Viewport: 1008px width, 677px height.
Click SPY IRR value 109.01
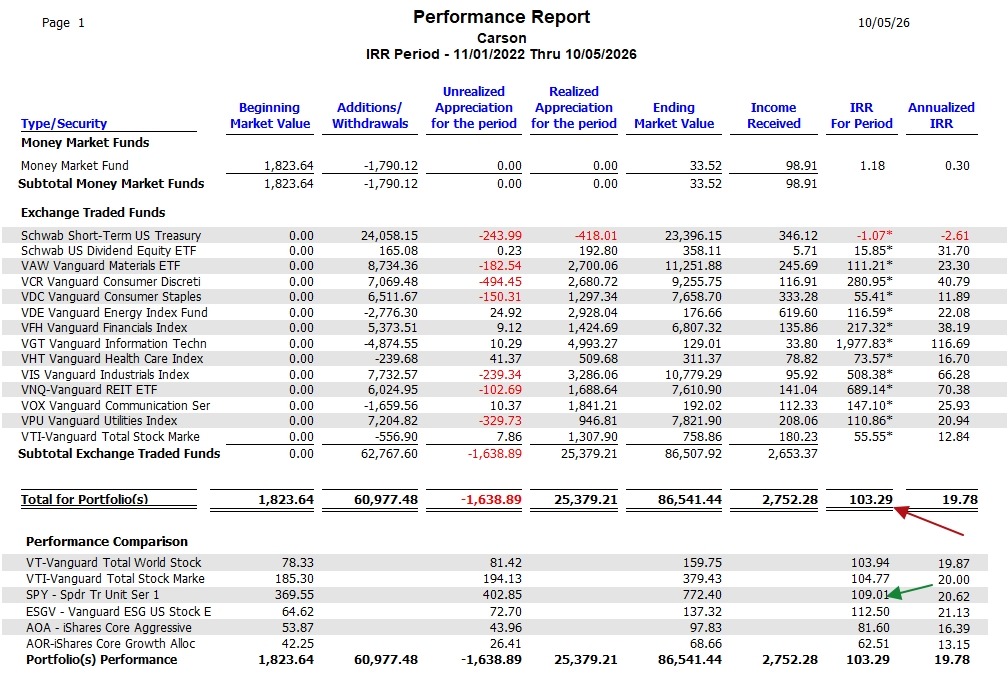click(x=870, y=595)
